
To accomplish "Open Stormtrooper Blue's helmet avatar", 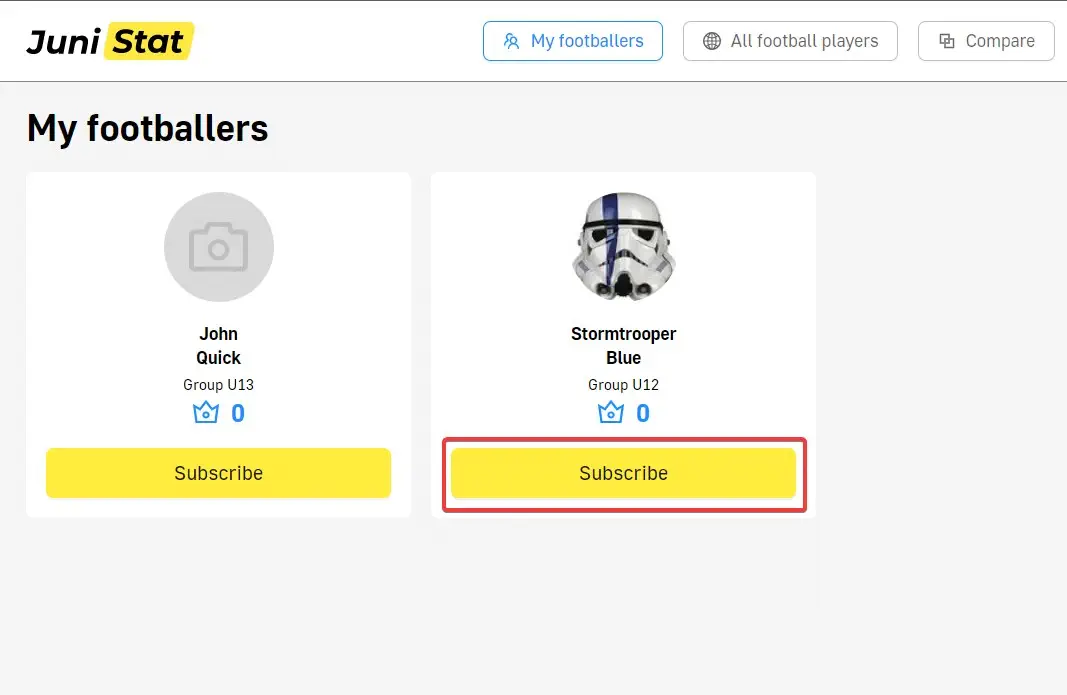I will tap(623, 247).
